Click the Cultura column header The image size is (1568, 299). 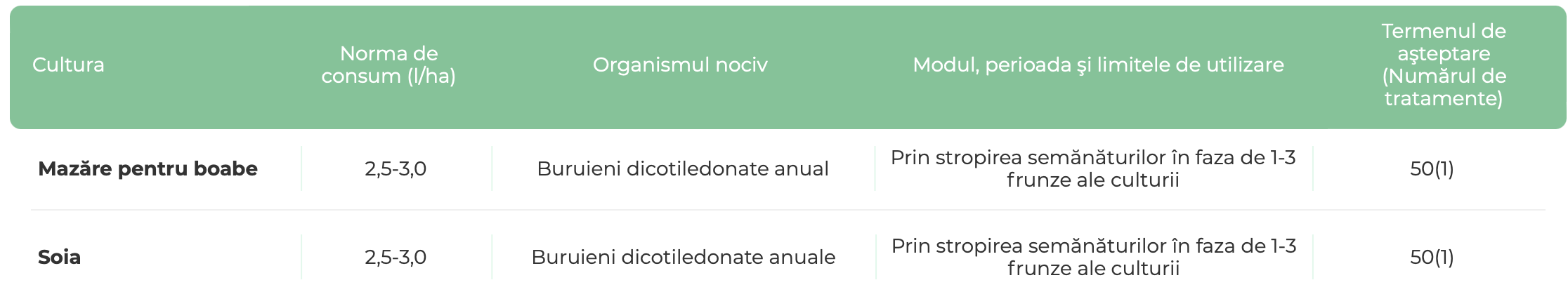pyautogui.click(x=68, y=65)
